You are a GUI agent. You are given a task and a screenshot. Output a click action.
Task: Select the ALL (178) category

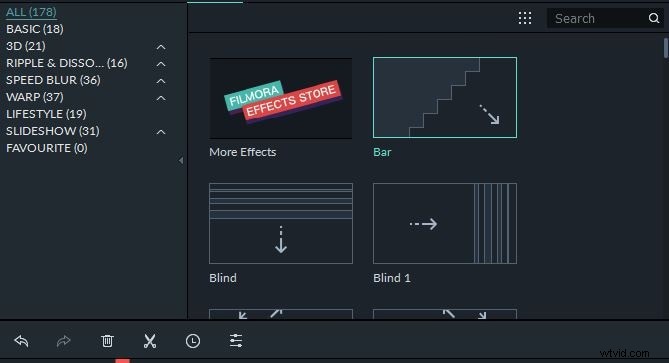(31, 12)
